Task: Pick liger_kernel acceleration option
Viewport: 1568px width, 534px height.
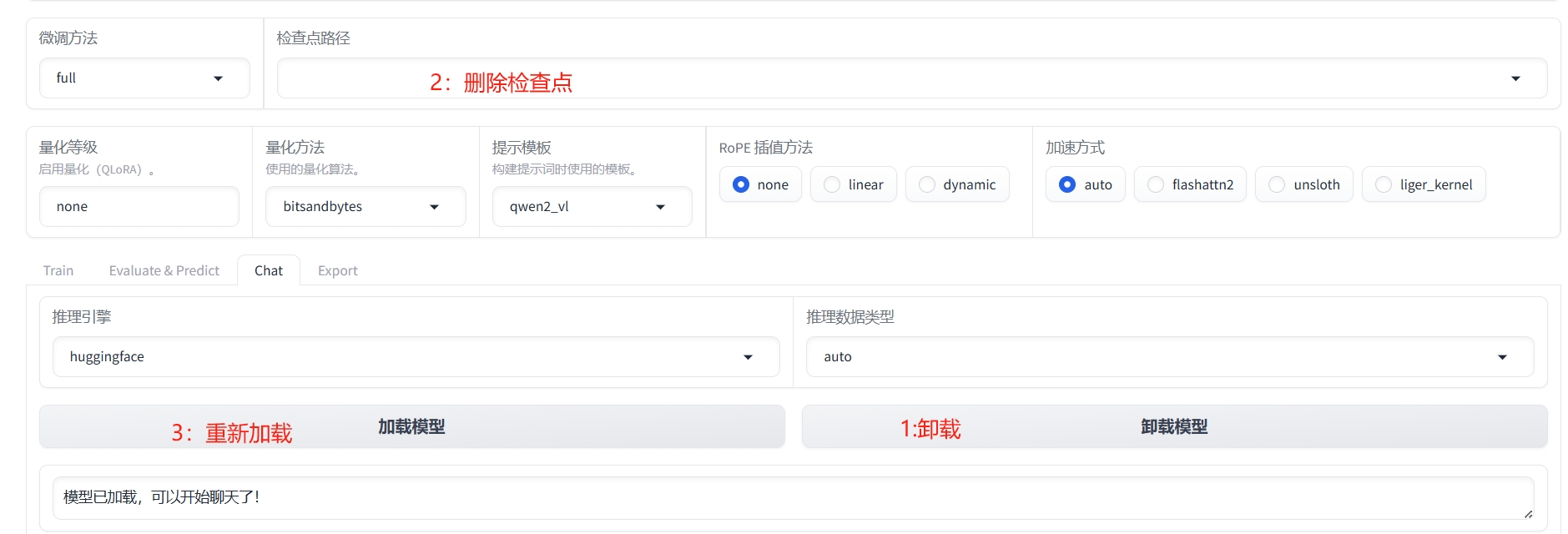Action: tap(1384, 184)
